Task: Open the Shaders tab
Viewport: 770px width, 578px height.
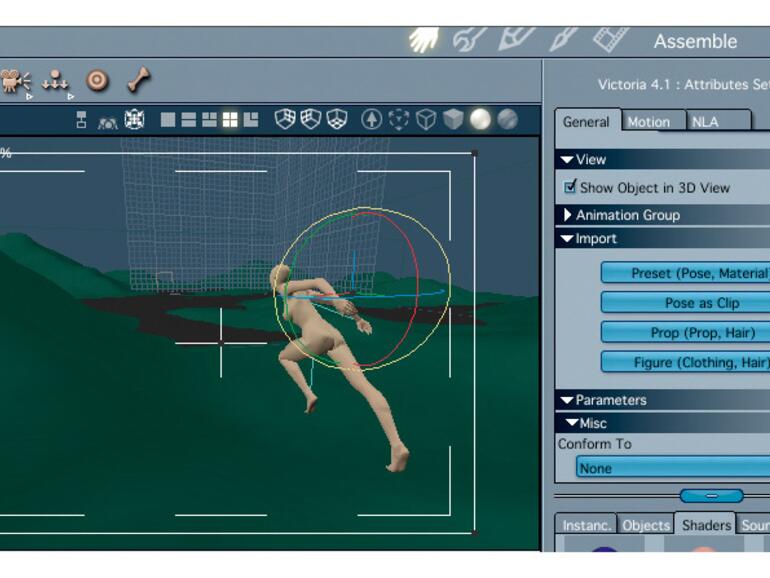Action: pyautogui.click(x=706, y=524)
